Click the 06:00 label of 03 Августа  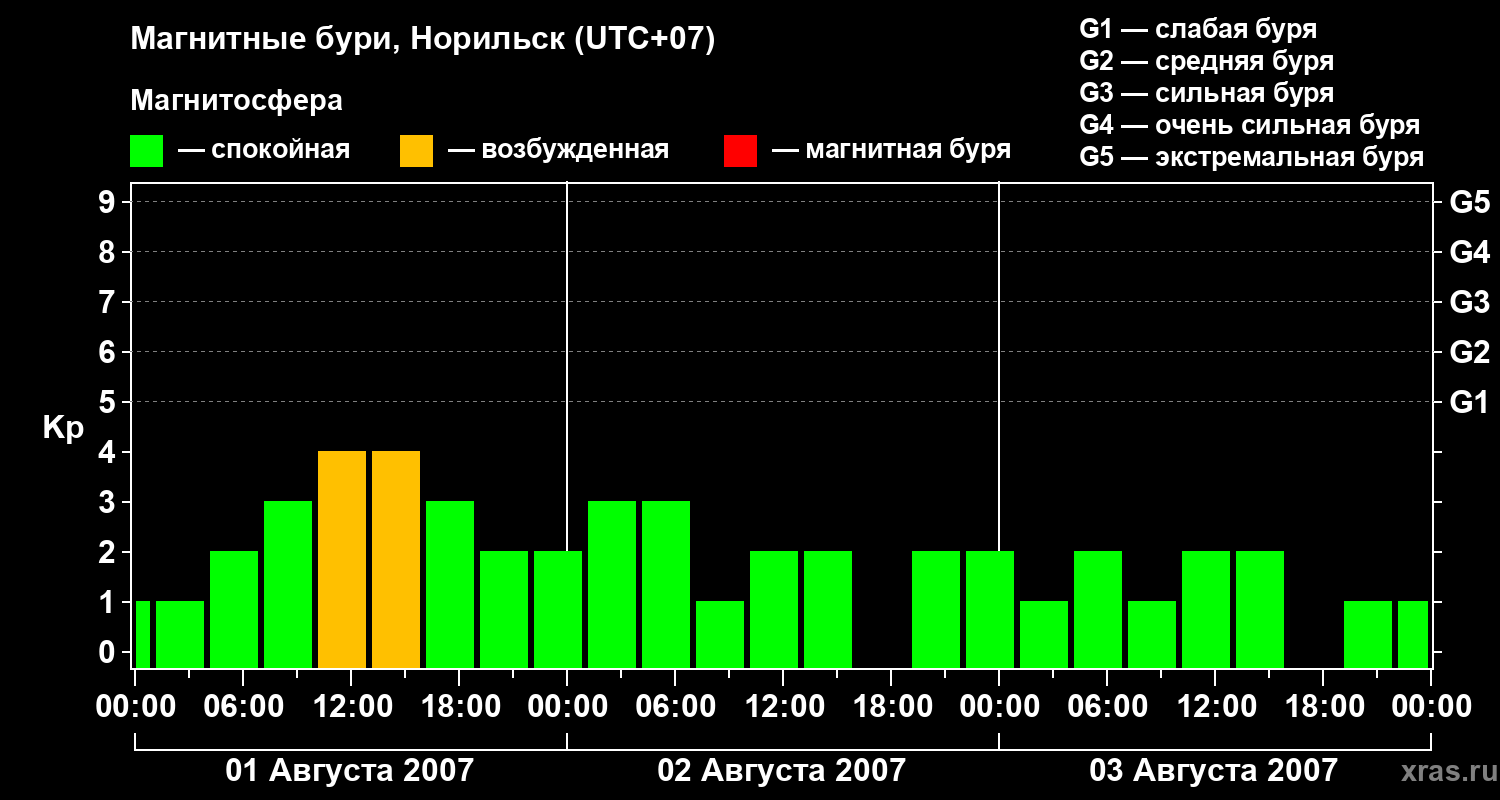coord(1107,706)
